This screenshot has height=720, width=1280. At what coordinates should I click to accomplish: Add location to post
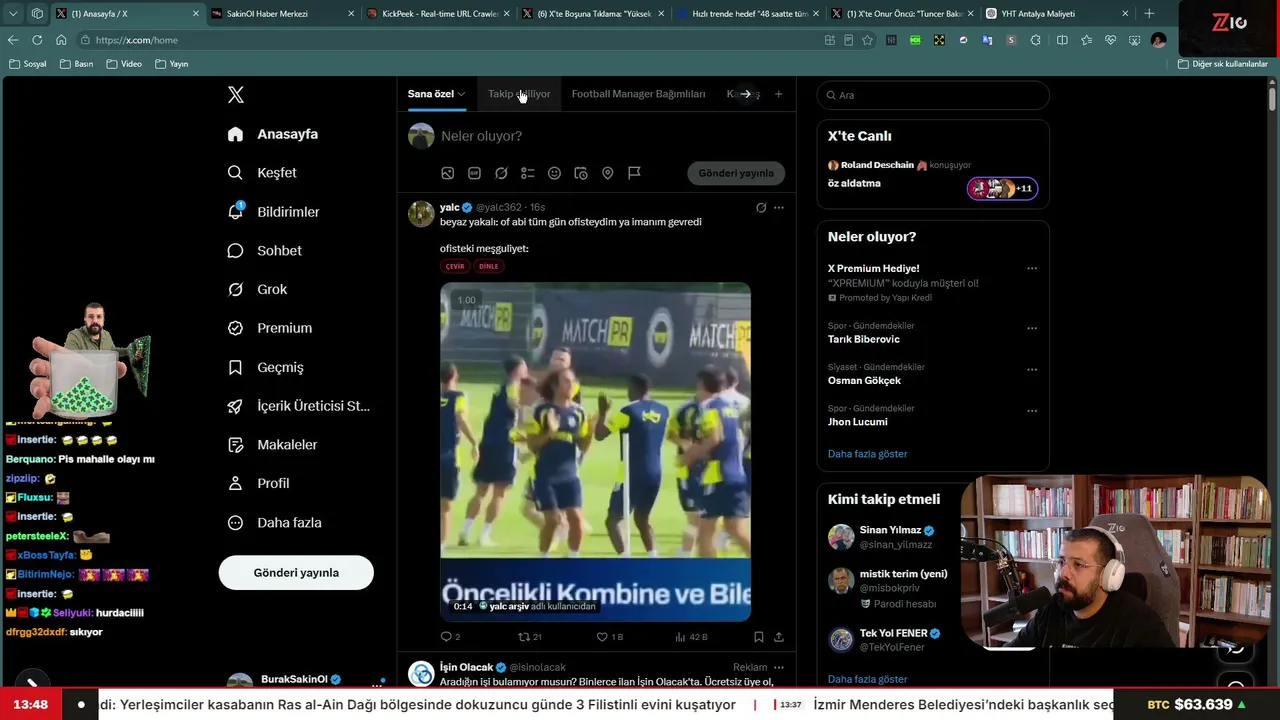pyautogui.click(x=607, y=173)
